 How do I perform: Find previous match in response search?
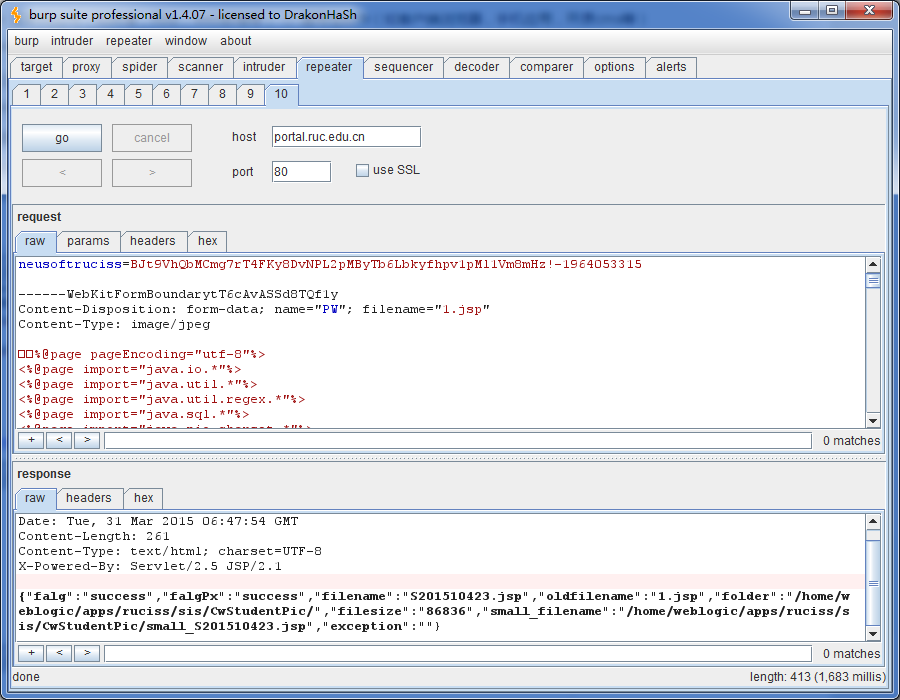tap(59, 654)
